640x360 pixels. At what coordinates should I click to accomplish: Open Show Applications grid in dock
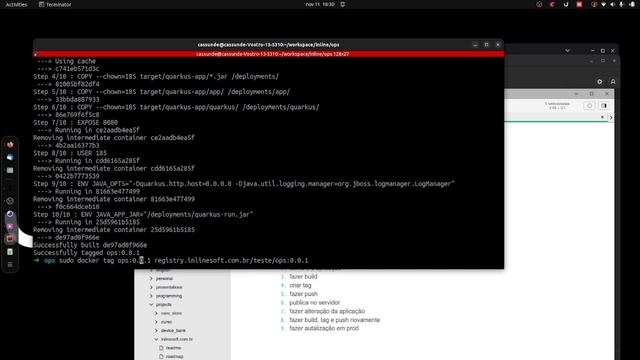pyautogui.click(x=10, y=264)
